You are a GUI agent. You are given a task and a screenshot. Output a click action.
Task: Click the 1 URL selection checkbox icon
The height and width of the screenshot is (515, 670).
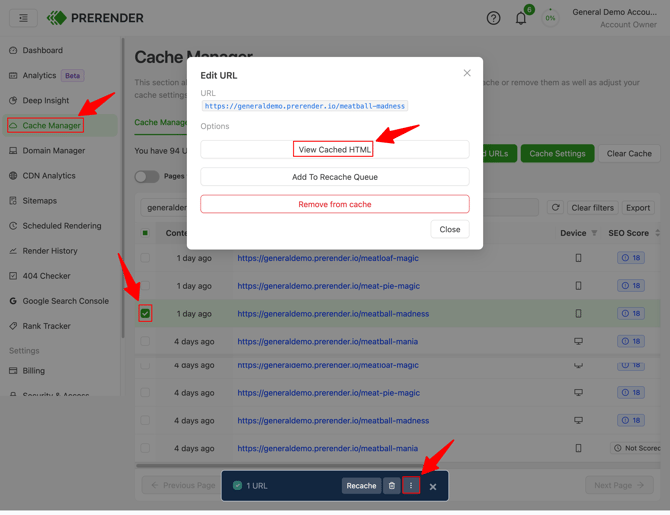pos(238,486)
